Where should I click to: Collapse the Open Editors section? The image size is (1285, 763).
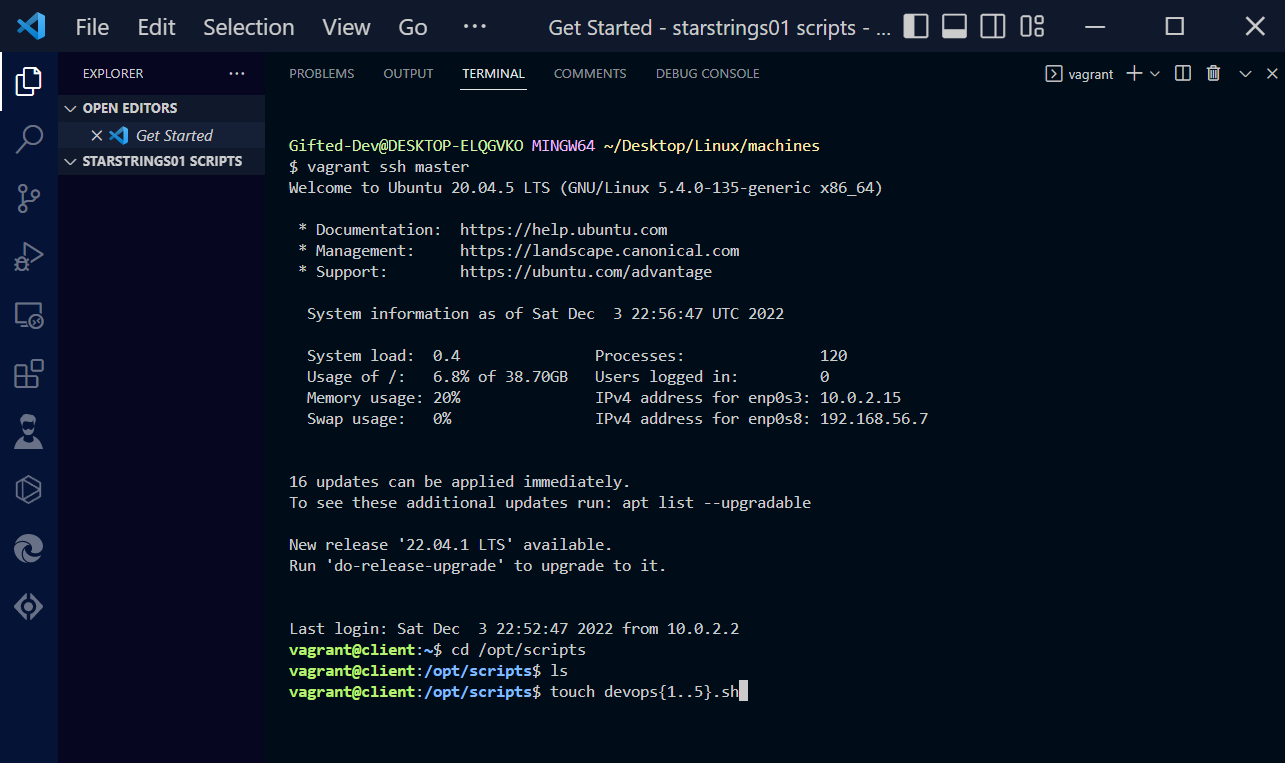tap(161, 108)
